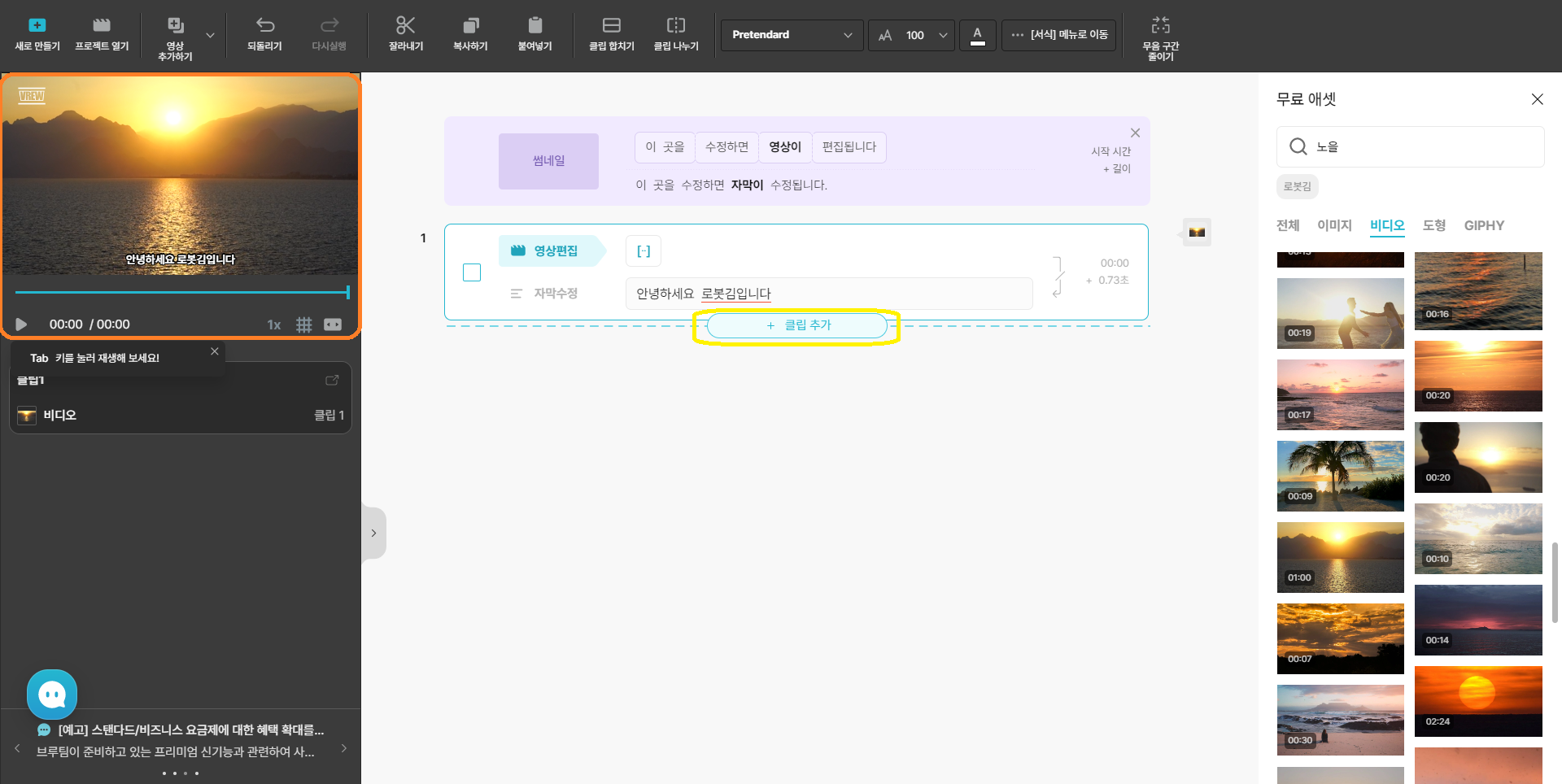Select the word chip 수정하면

(726, 147)
